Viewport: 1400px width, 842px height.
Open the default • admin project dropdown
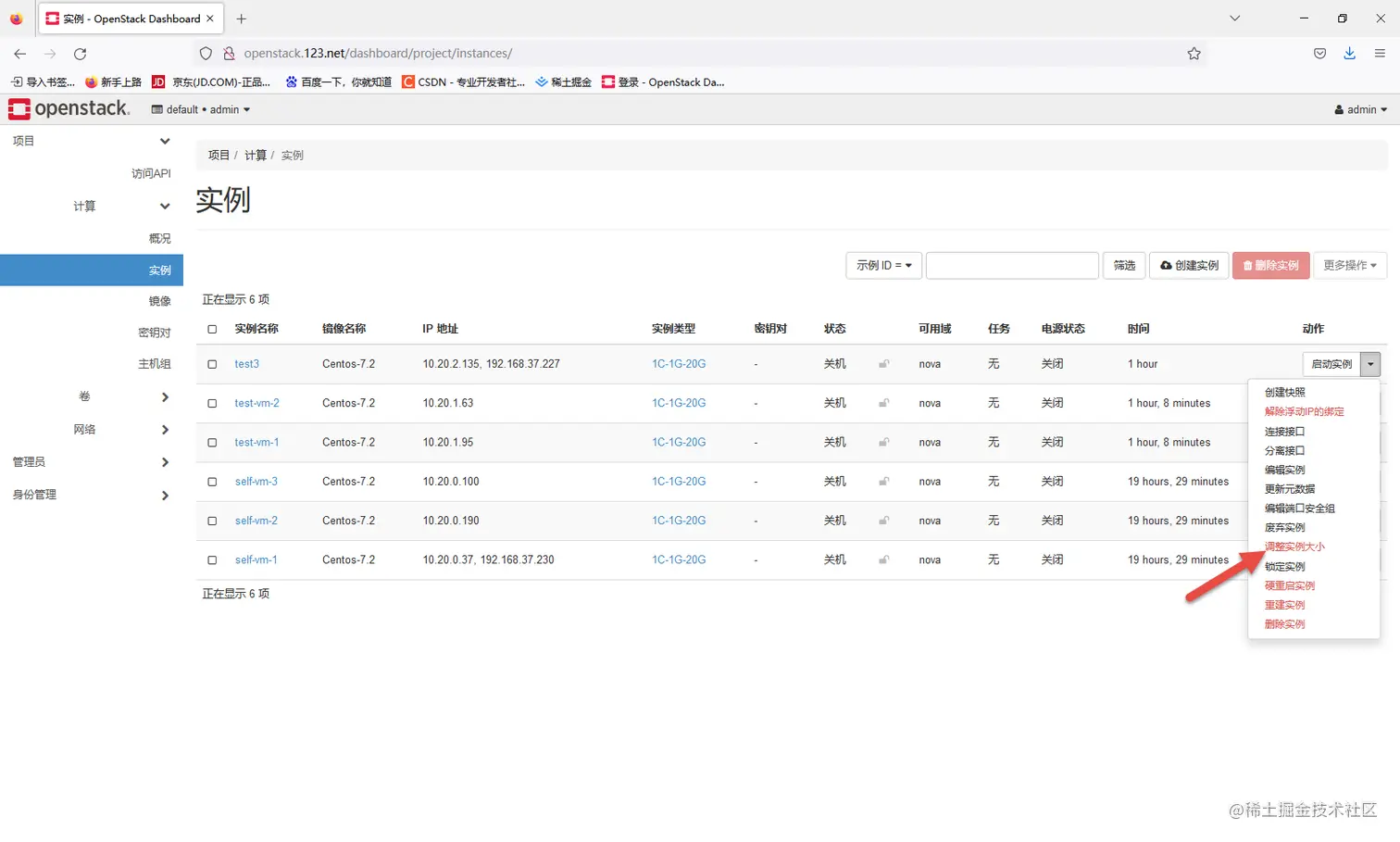[201, 109]
